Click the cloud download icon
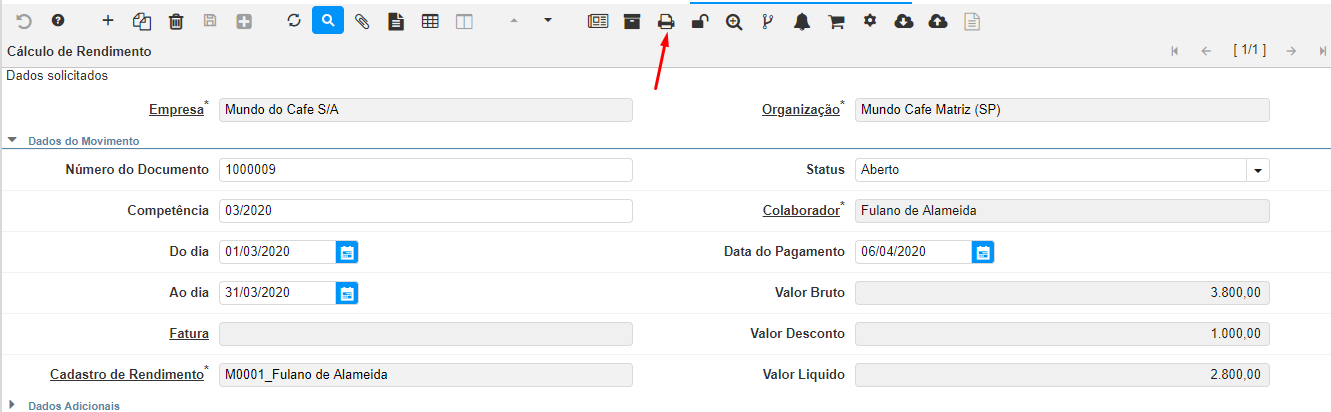Image resolution: width=1331 pixels, height=412 pixels. 904,20
